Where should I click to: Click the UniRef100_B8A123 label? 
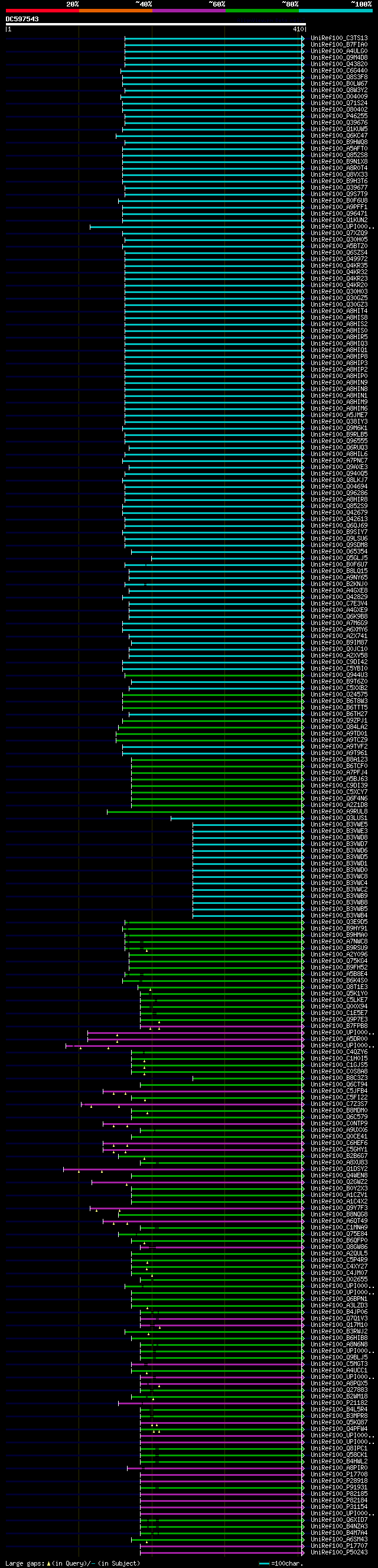click(339, 760)
